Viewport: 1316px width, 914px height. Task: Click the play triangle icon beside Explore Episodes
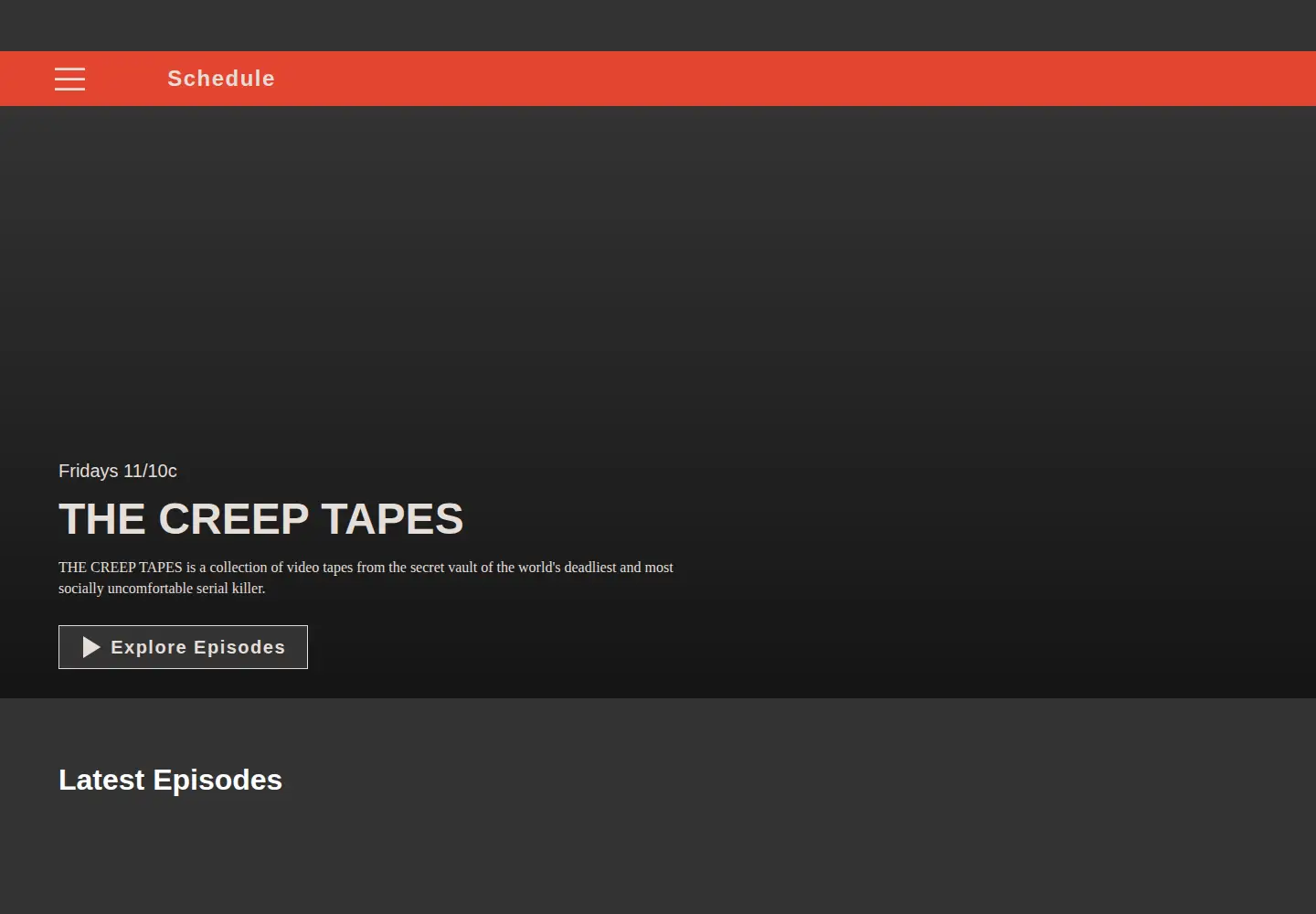coord(91,647)
